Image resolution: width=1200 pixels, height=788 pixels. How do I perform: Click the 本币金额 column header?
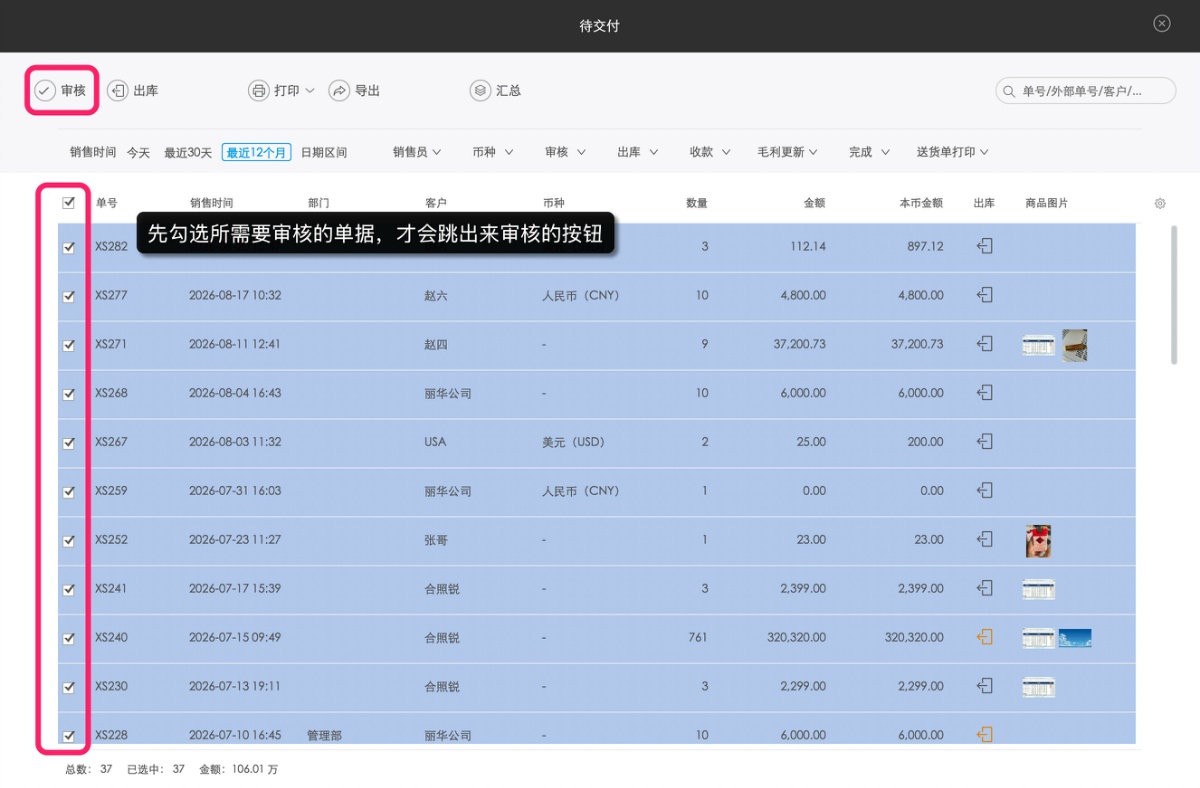pos(921,203)
